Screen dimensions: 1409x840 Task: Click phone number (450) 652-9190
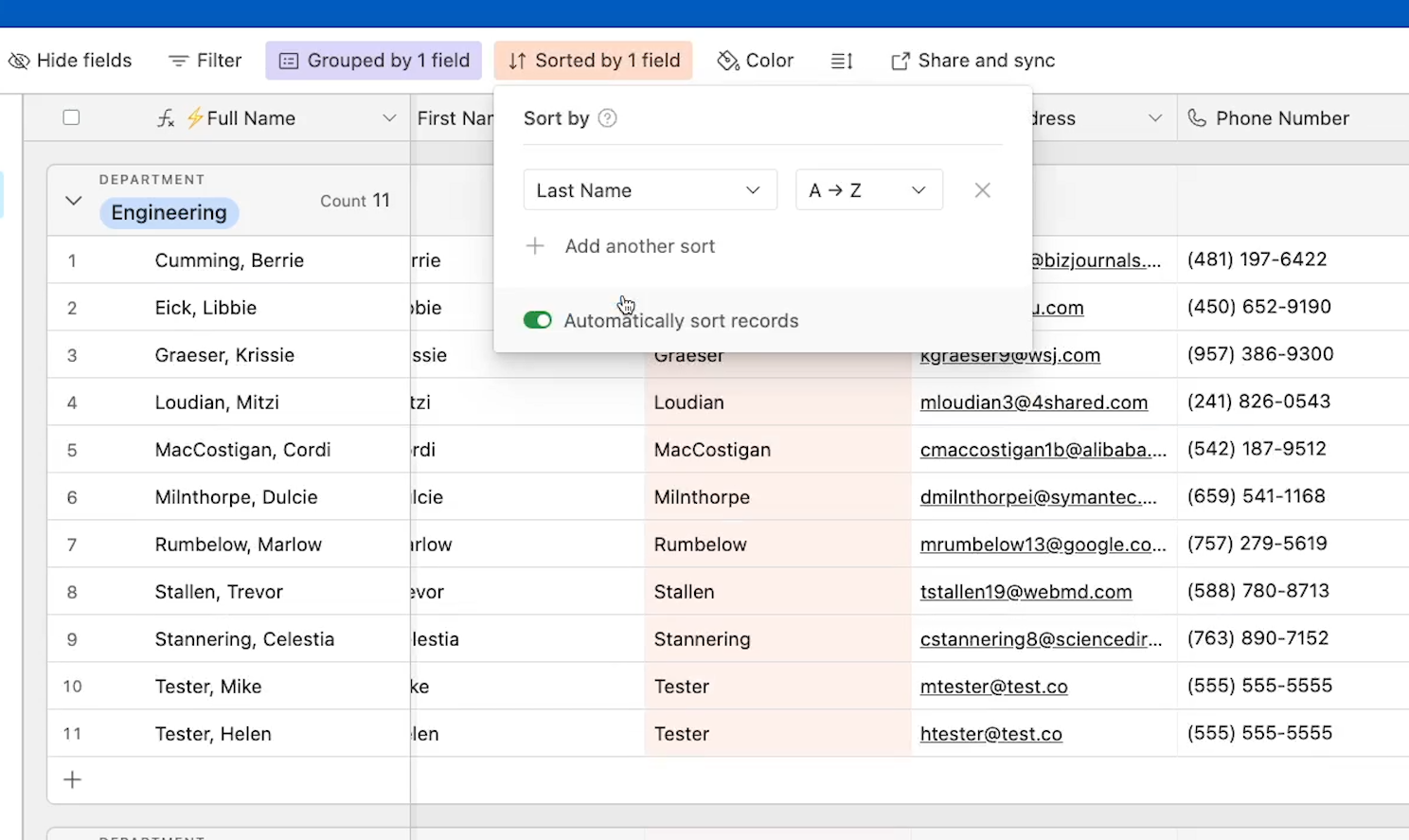tap(1259, 307)
